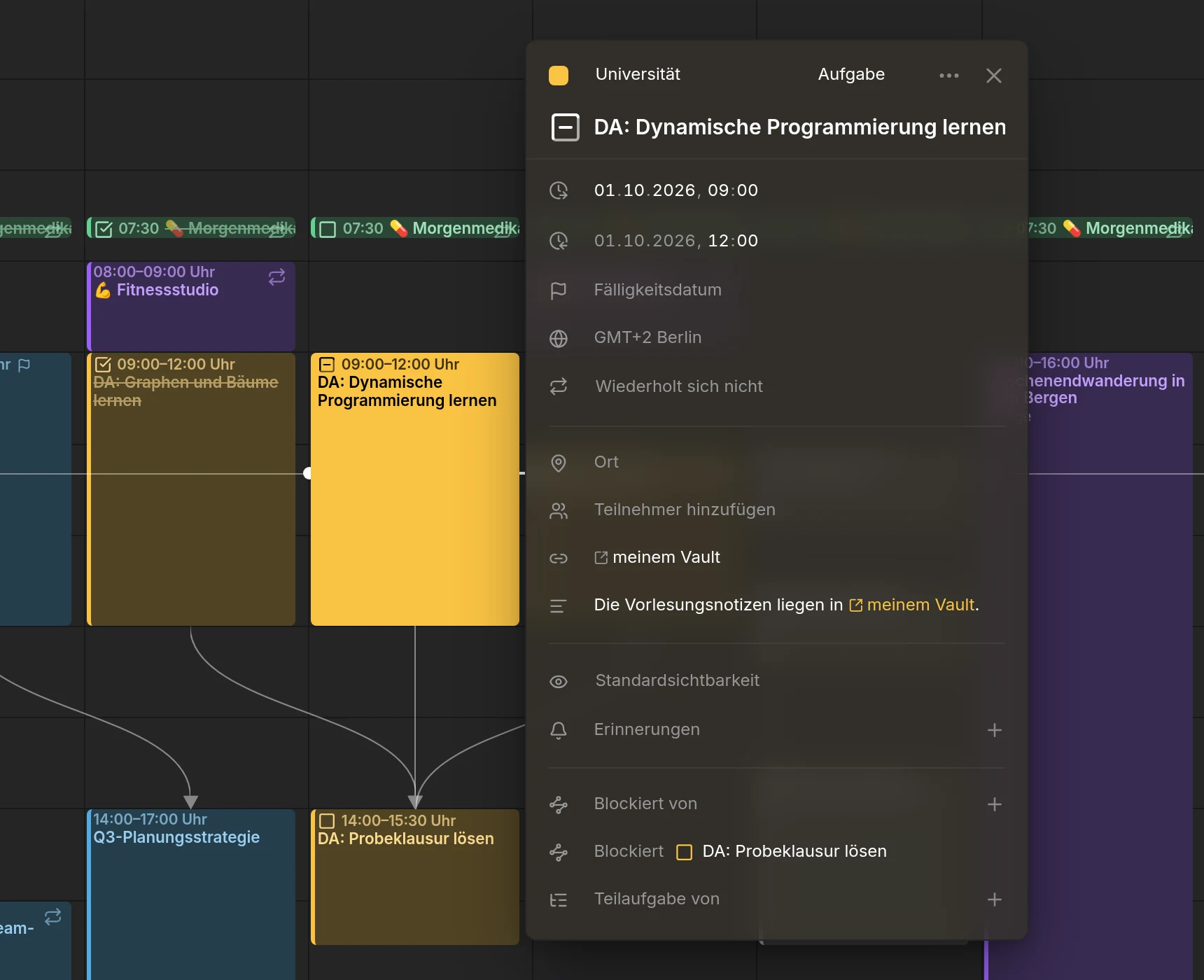The image size is (1204, 980).
Task: Set a Fälligkeitsdatum for the task
Action: (657, 290)
